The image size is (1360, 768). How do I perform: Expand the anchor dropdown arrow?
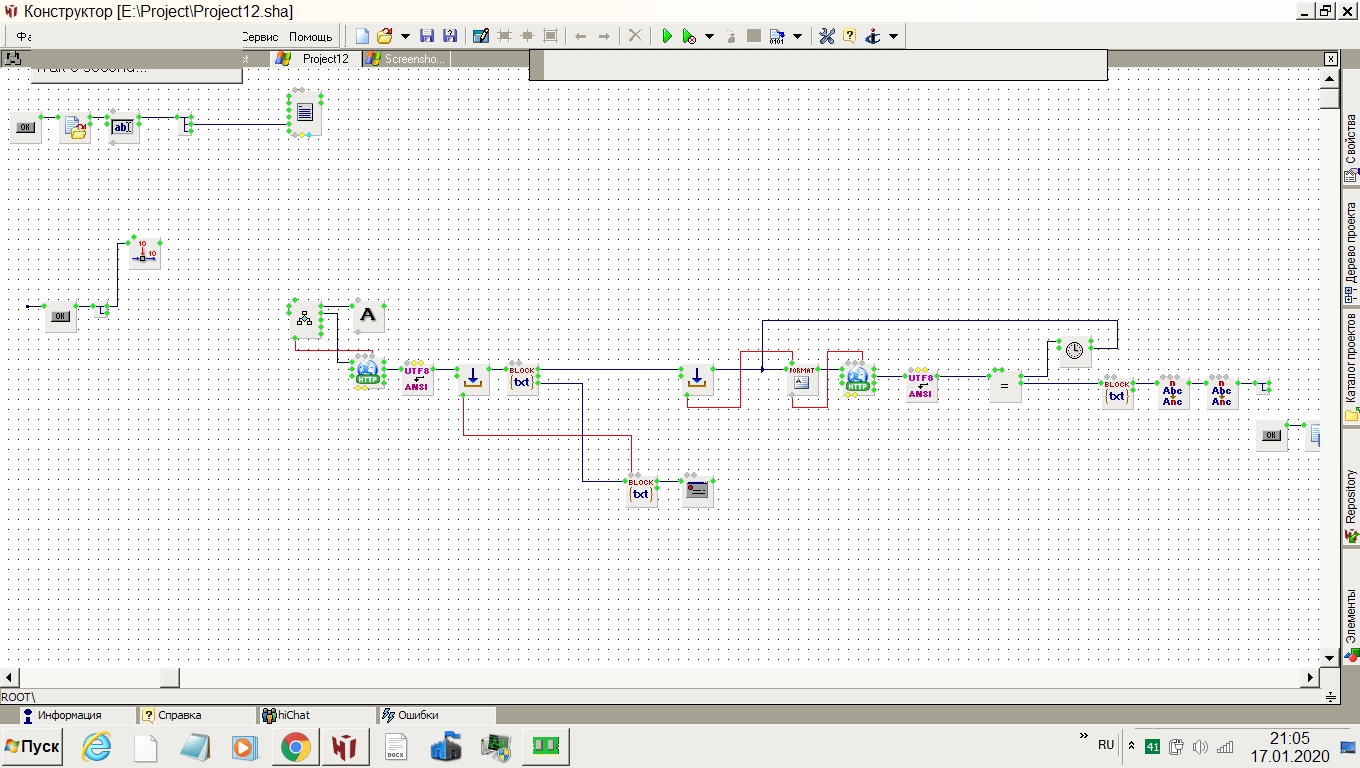click(893, 36)
